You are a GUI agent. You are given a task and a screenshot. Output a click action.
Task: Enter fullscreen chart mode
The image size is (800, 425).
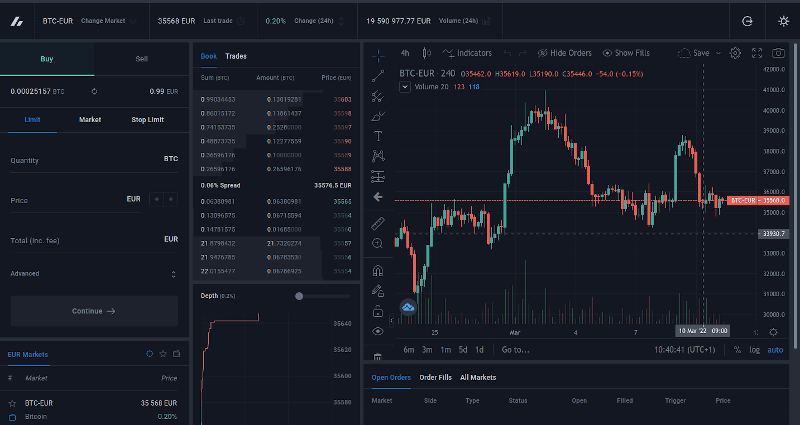coord(757,53)
